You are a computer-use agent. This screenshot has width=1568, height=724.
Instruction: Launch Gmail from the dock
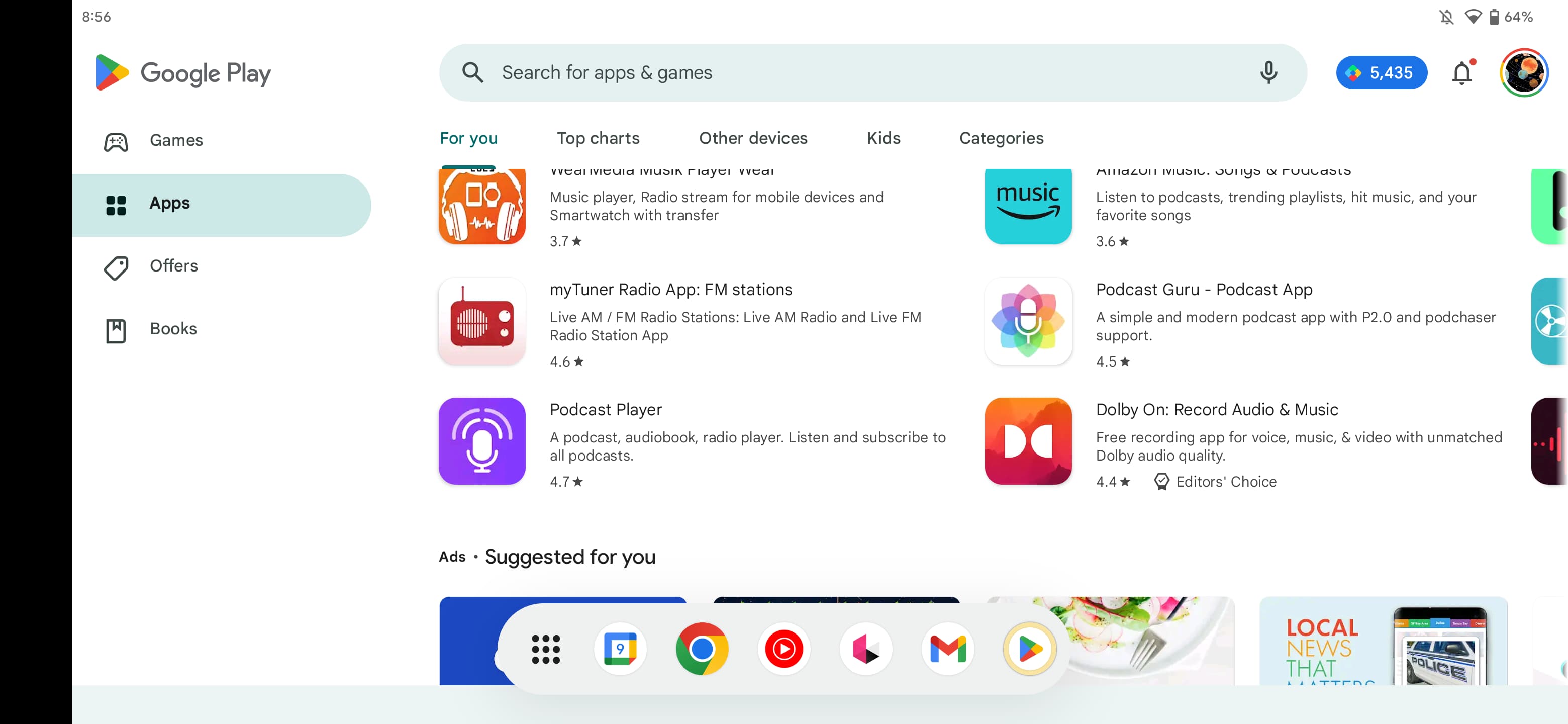coord(948,649)
